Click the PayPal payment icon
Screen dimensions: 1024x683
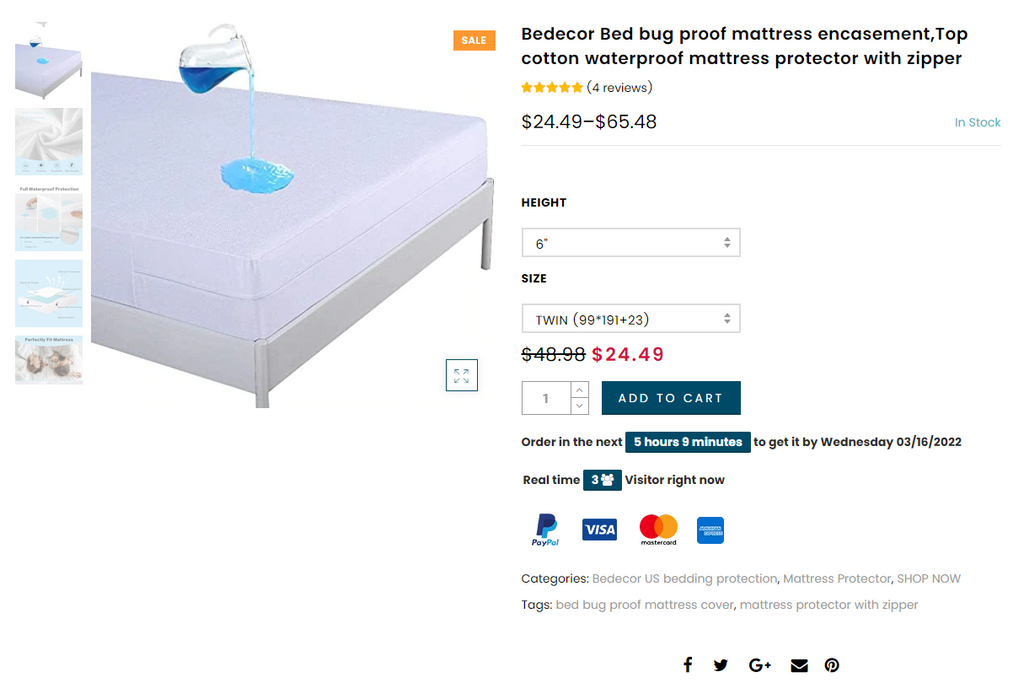pos(545,530)
